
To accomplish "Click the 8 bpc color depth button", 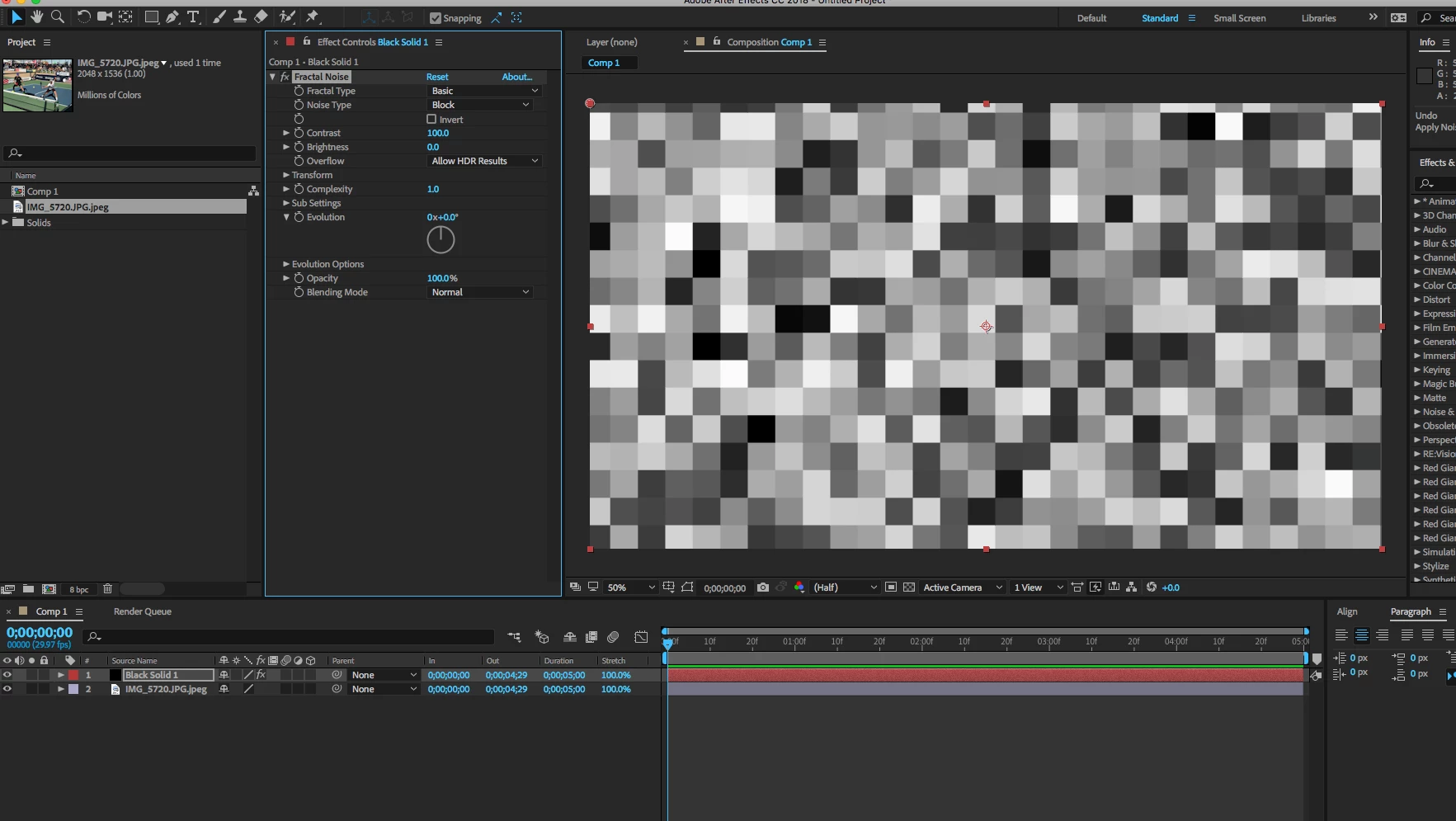I will (79, 589).
